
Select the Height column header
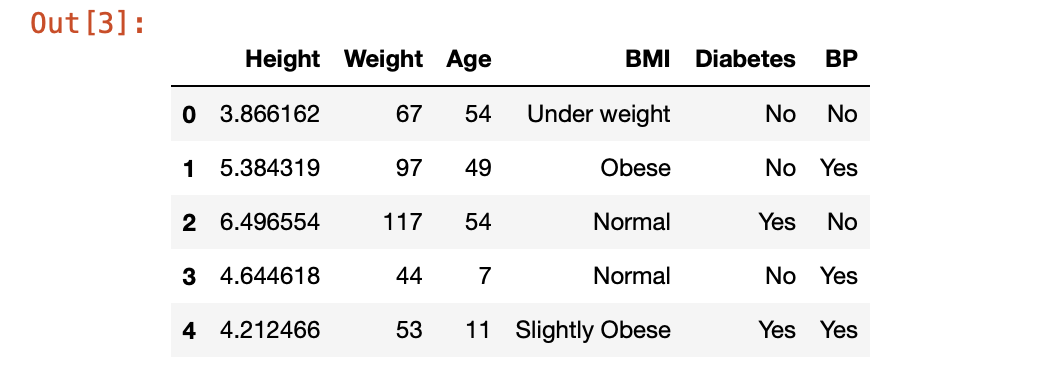pyautogui.click(x=282, y=60)
